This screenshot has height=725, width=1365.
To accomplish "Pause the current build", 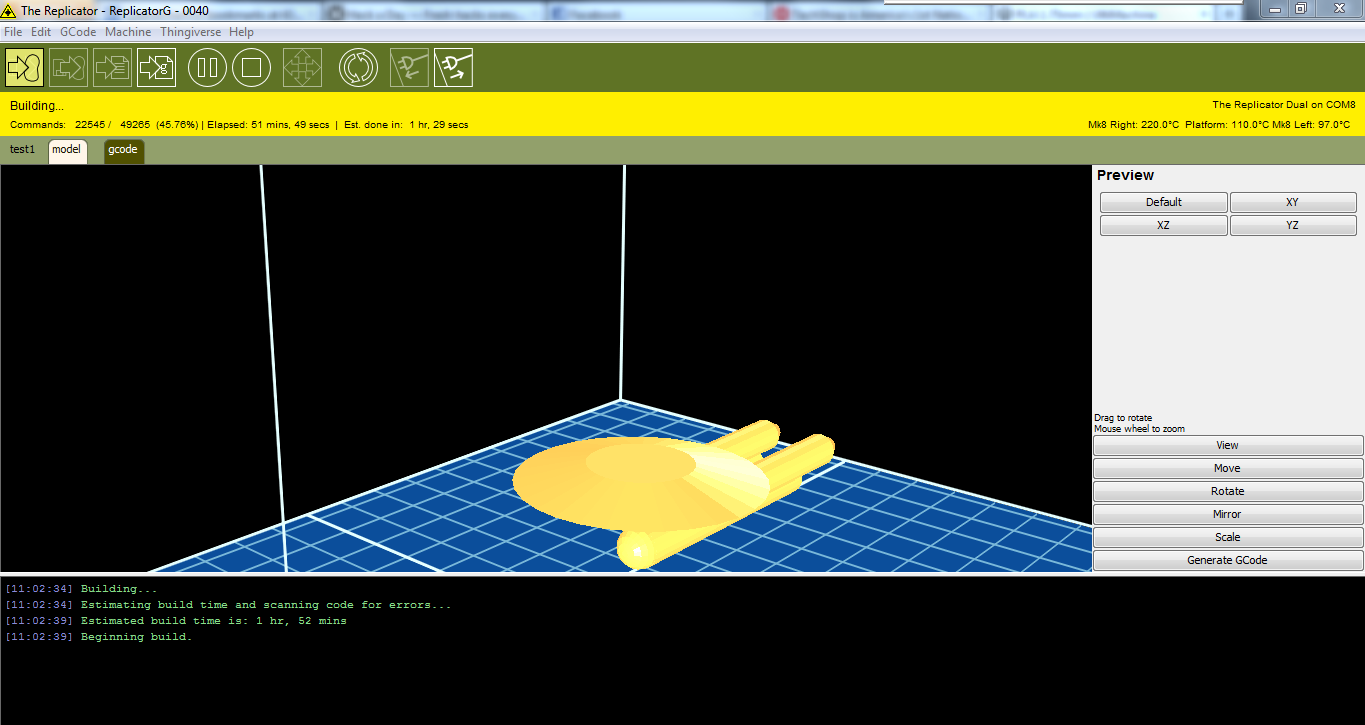I will (x=208, y=67).
